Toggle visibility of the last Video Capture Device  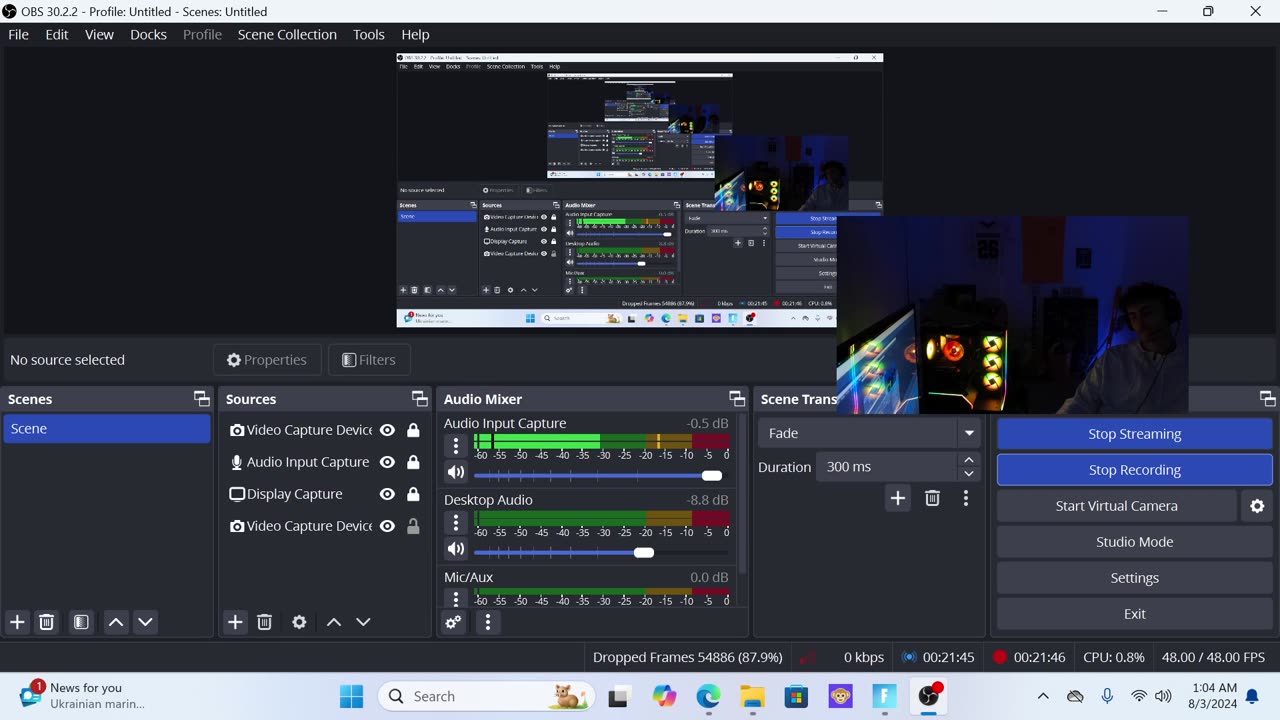point(387,526)
